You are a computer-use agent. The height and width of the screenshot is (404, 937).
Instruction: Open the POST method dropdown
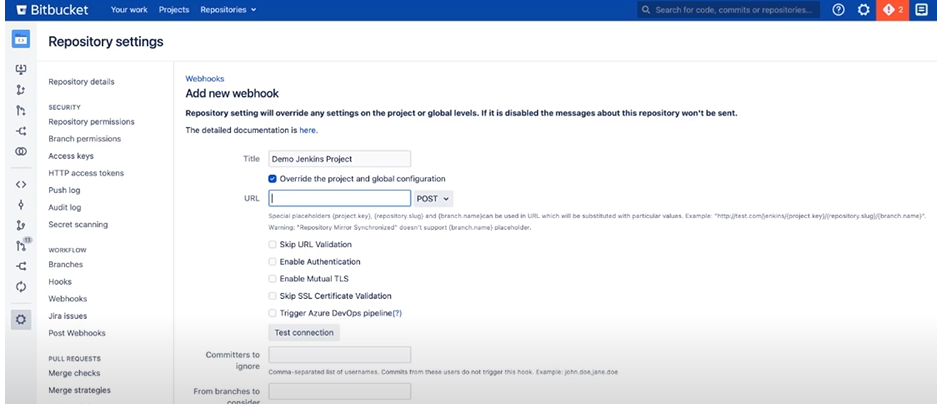pos(433,198)
